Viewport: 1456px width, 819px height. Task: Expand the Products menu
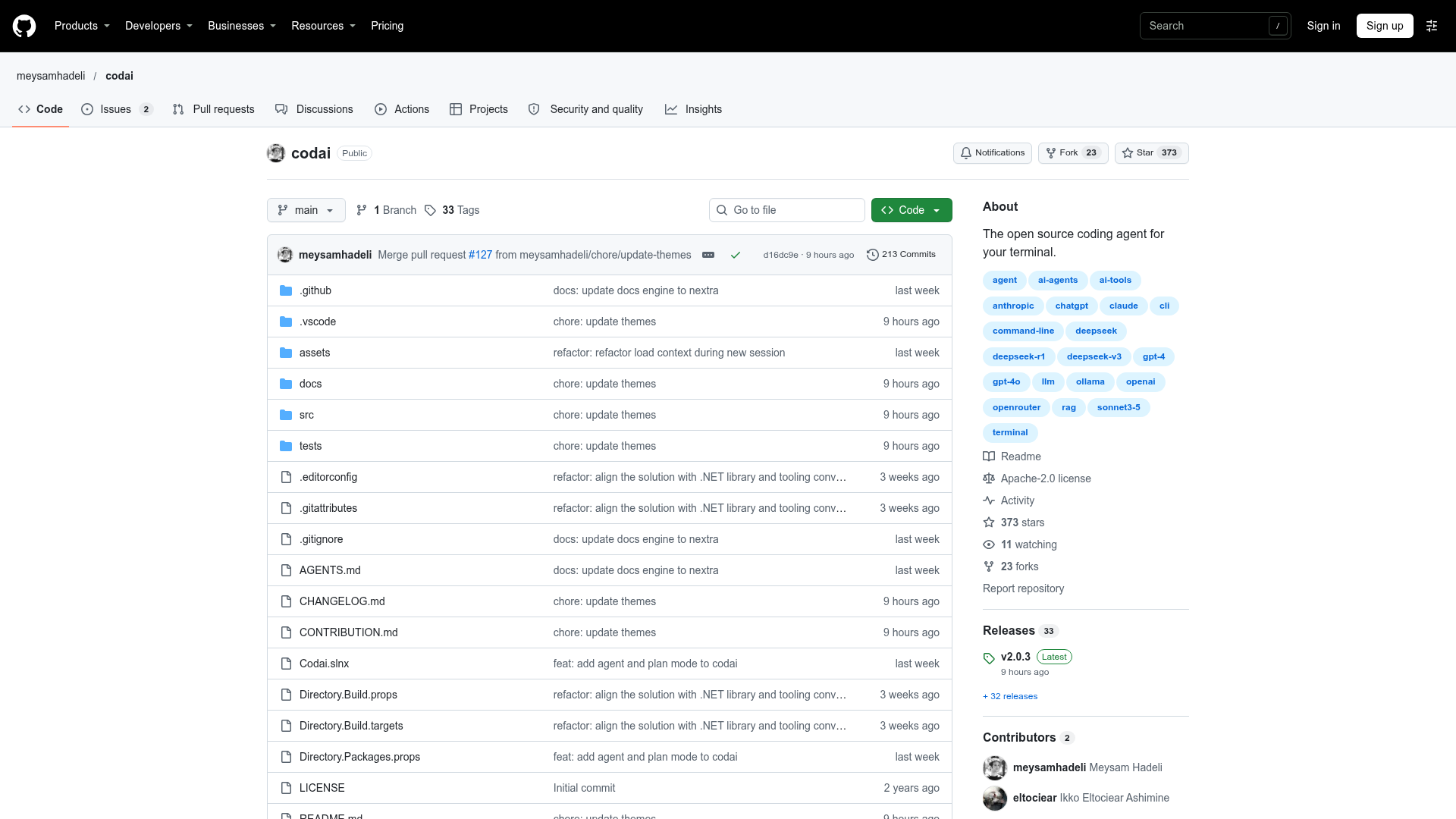pos(82,26)
